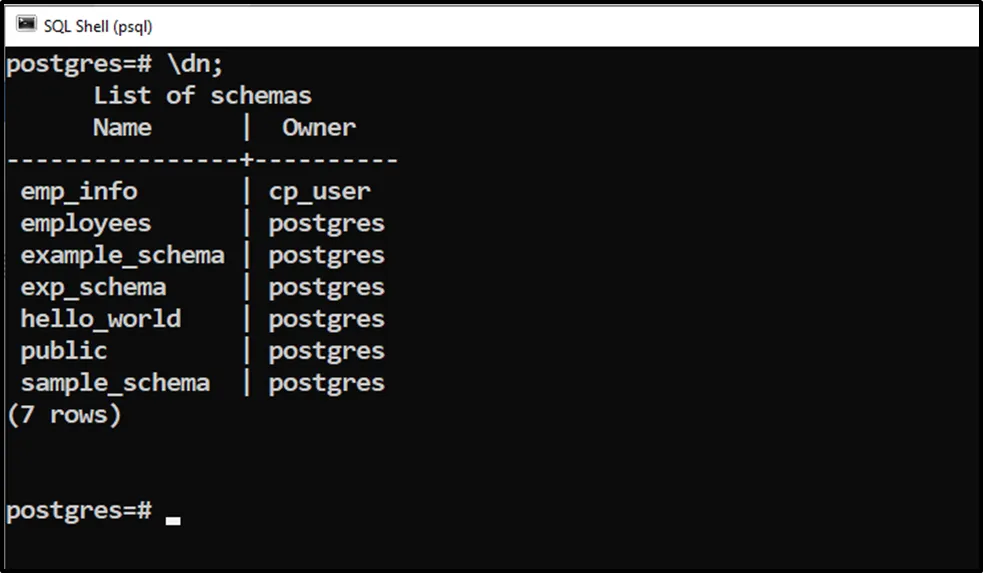Click the blinking cursor at the bottom prompt
The width and height of the screenshot is (983, 573).
pyautogui.click(x=173, y=520)
